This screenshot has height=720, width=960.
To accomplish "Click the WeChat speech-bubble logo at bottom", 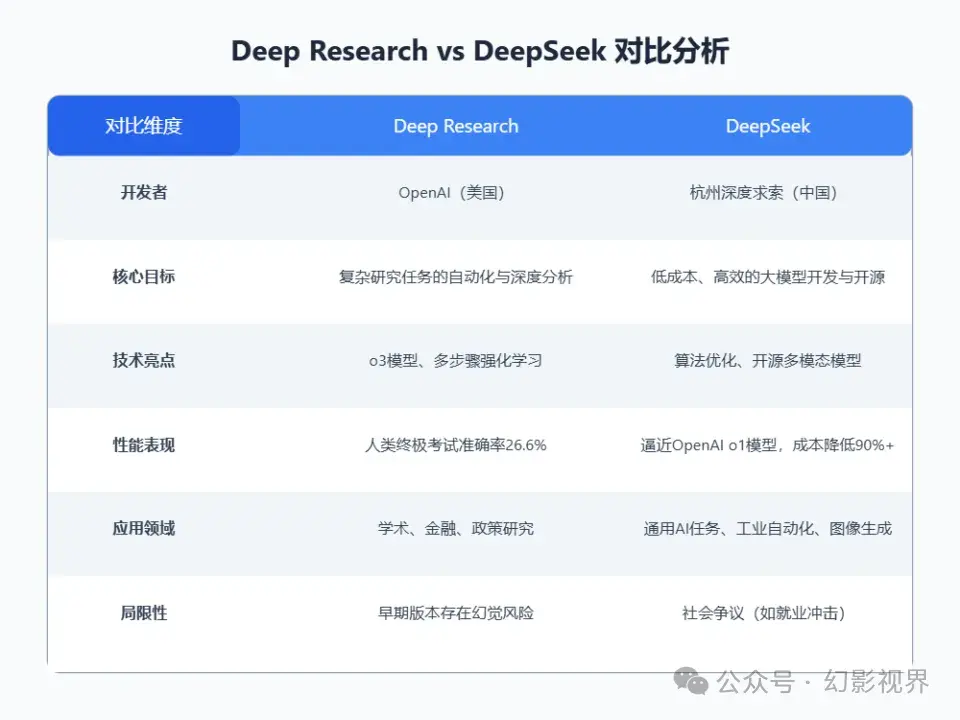I will click(690, 686).
